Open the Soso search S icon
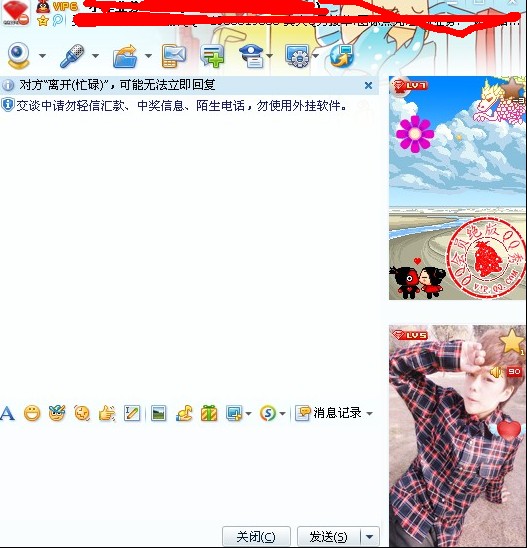The image size is (527, 548). (268, 413)
